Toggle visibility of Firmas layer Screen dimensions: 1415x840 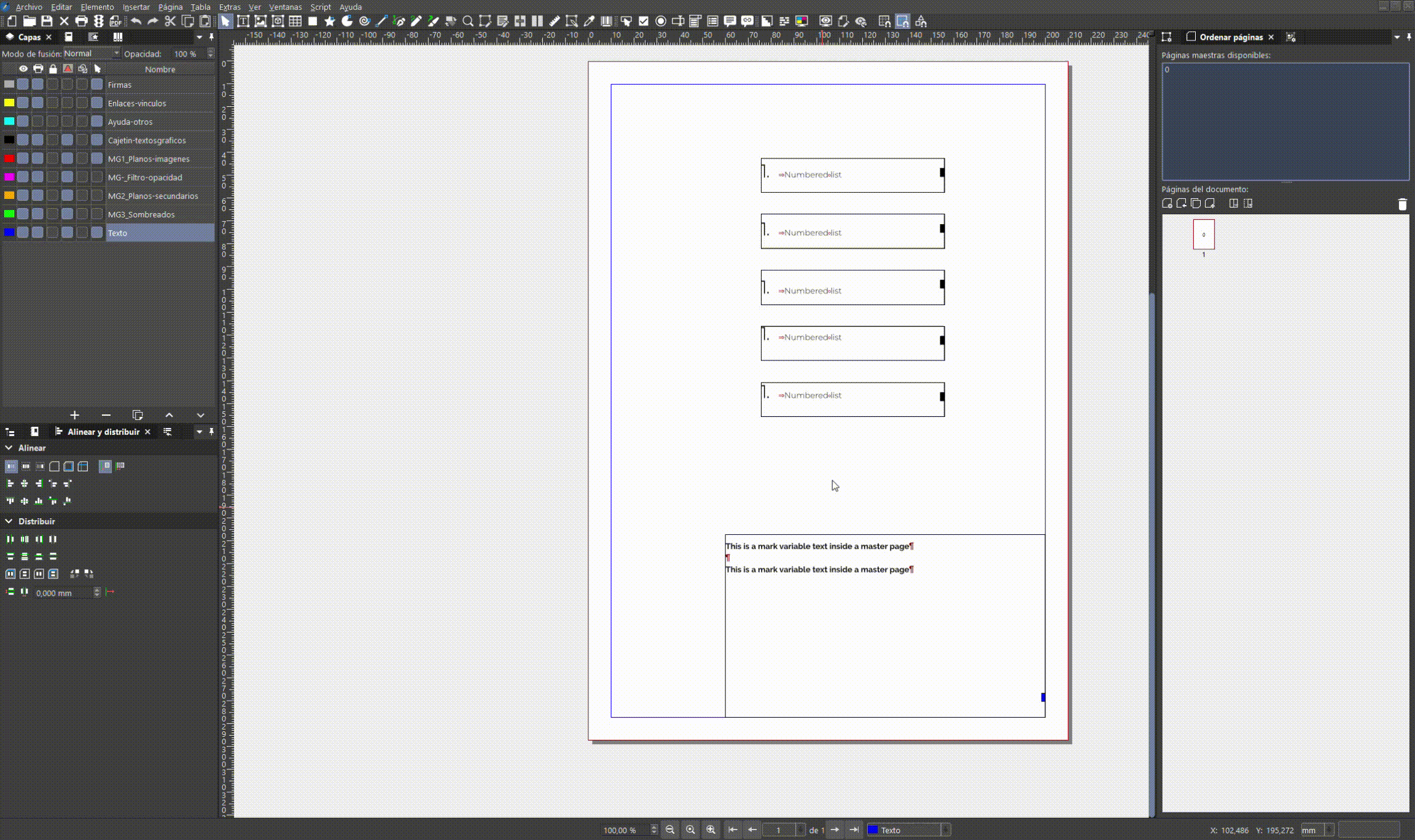pyautogui.click(x=23, y=85)
